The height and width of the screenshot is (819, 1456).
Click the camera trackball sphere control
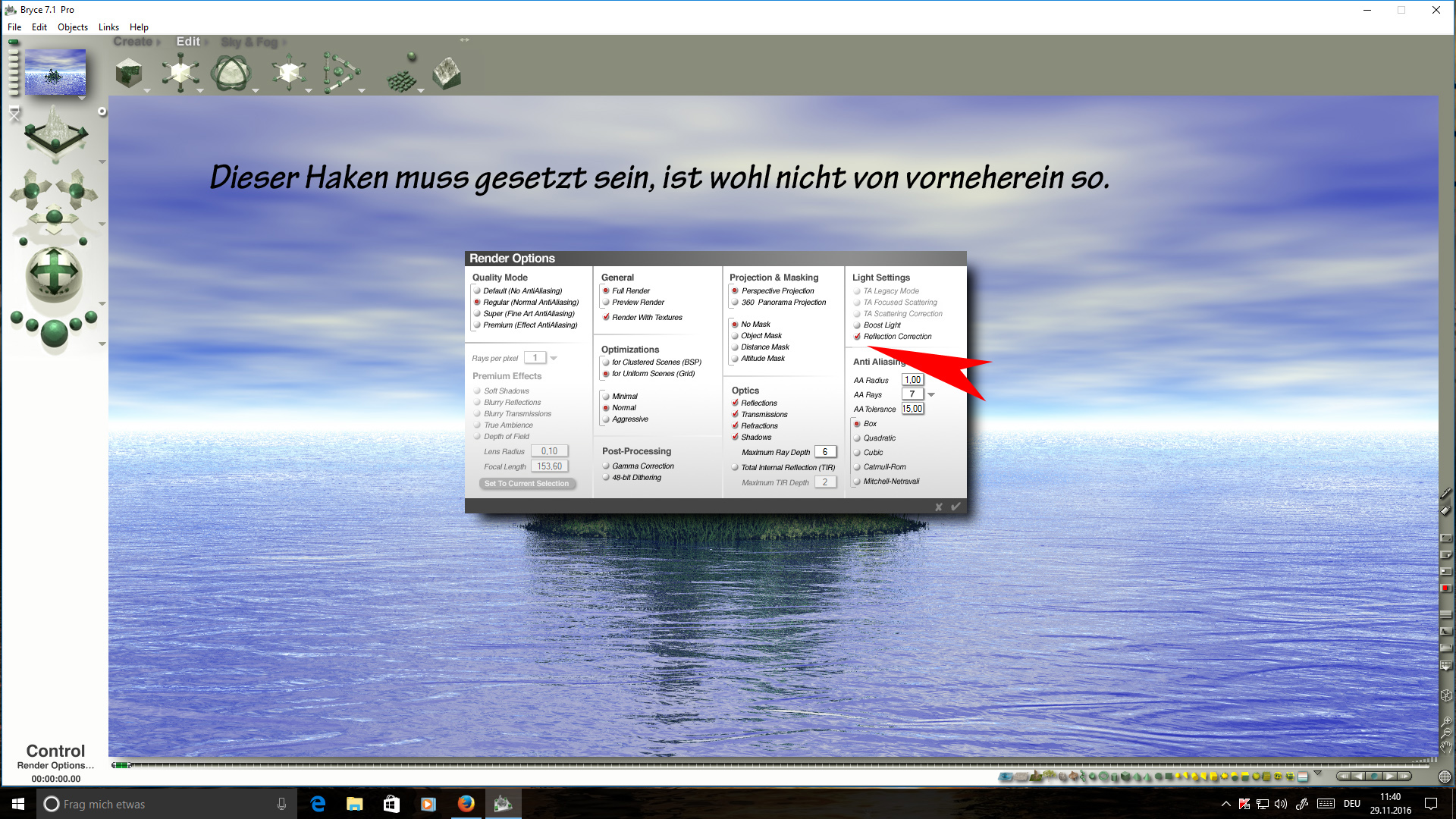tap(53, 273)
